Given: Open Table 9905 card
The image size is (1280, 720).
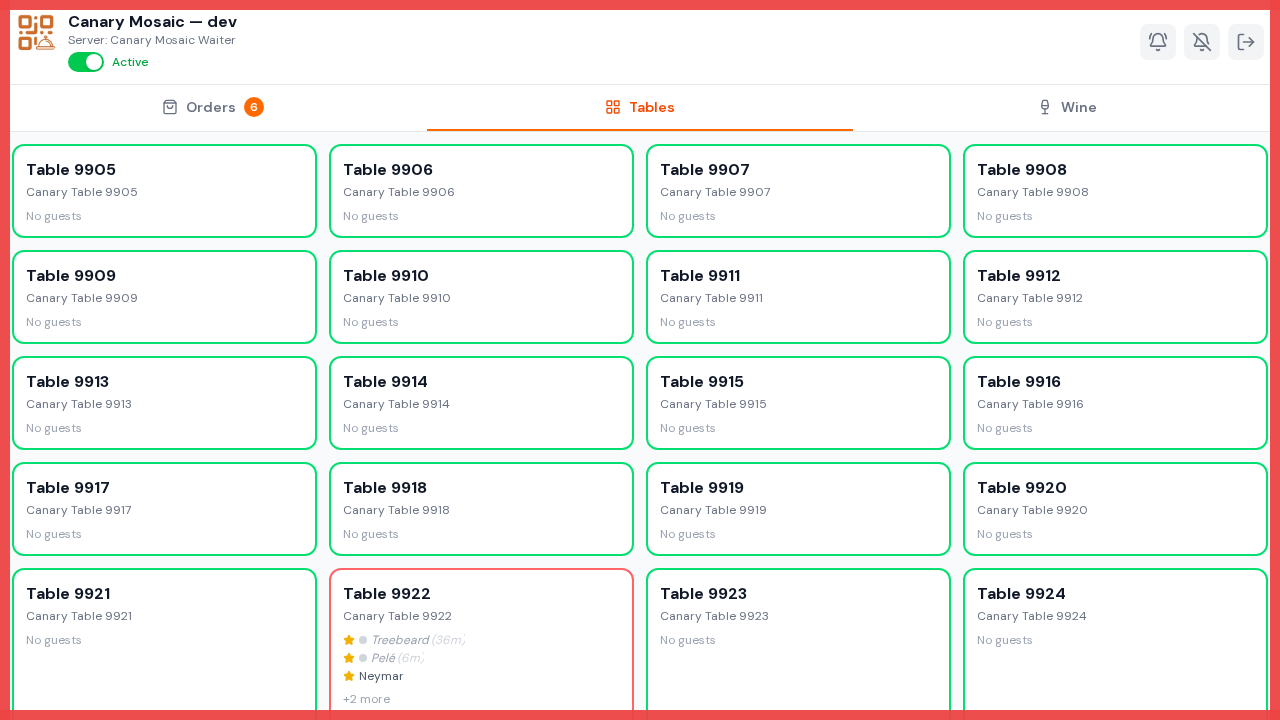Looking at the screenshot, I should tap(164, 191).
